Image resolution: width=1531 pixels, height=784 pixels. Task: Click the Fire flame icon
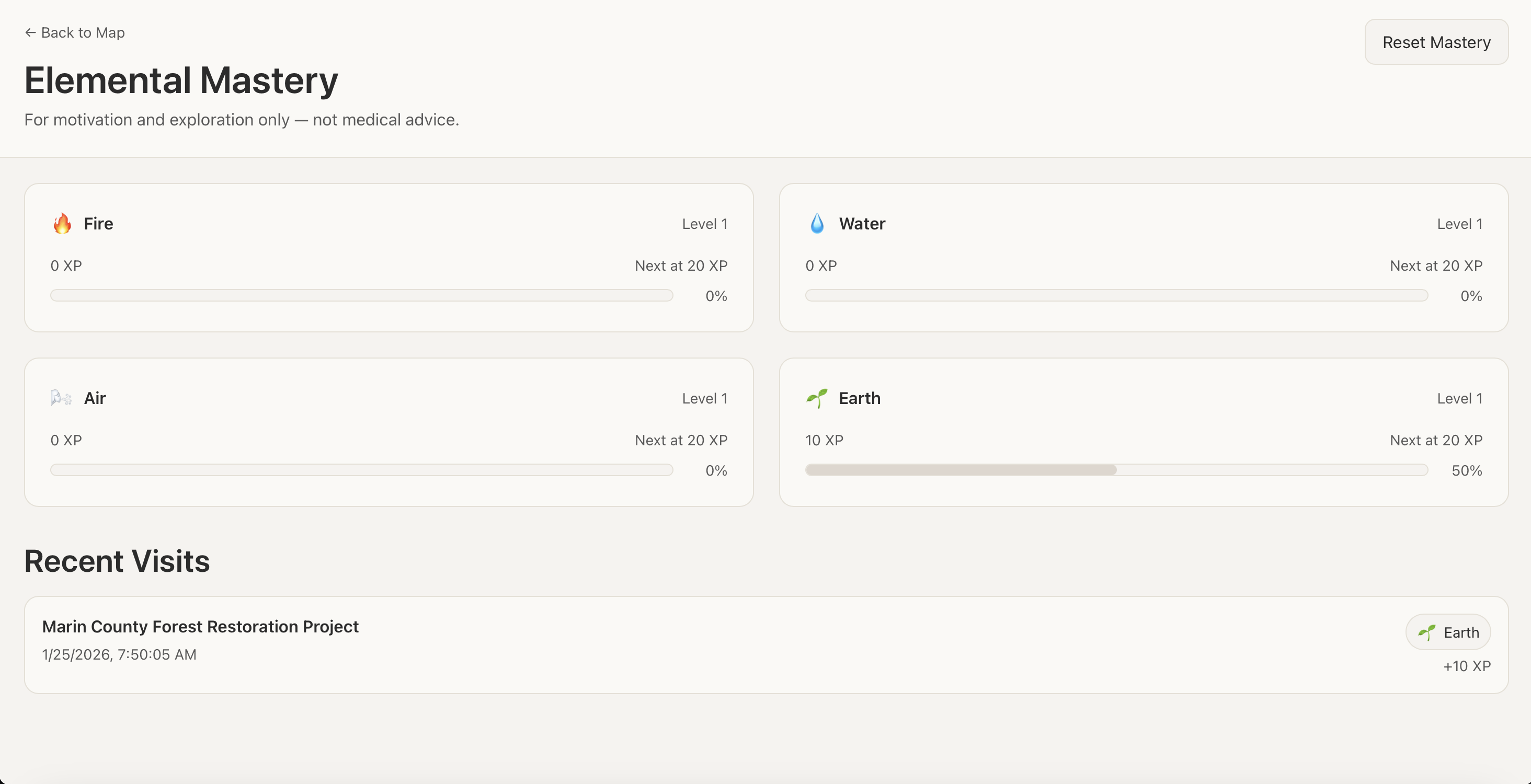(x=62, y=224)
